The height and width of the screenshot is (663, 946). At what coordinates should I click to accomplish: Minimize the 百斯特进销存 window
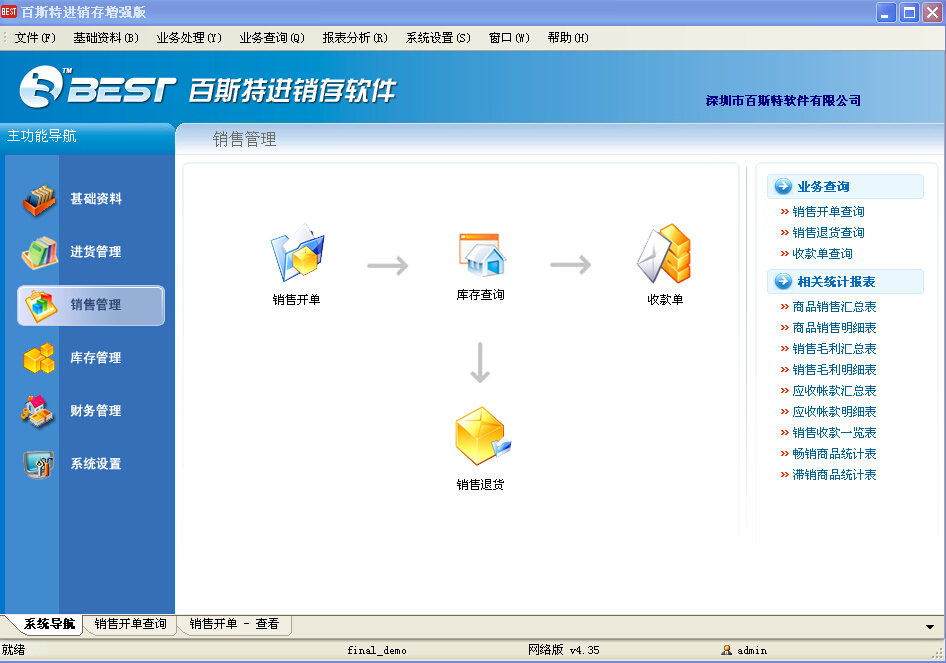886,13
